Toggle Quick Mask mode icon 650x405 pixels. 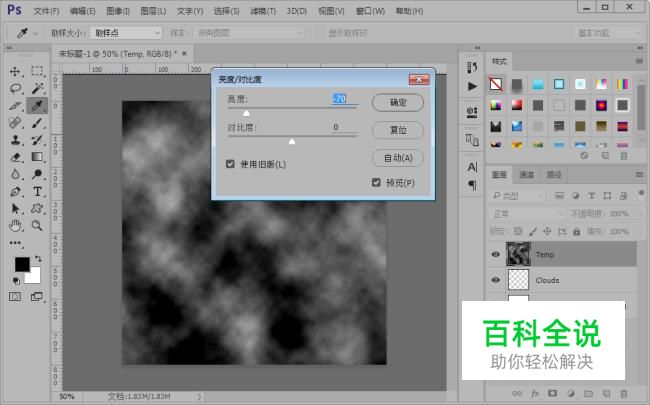pyautogui.click(x=15, y=296)
